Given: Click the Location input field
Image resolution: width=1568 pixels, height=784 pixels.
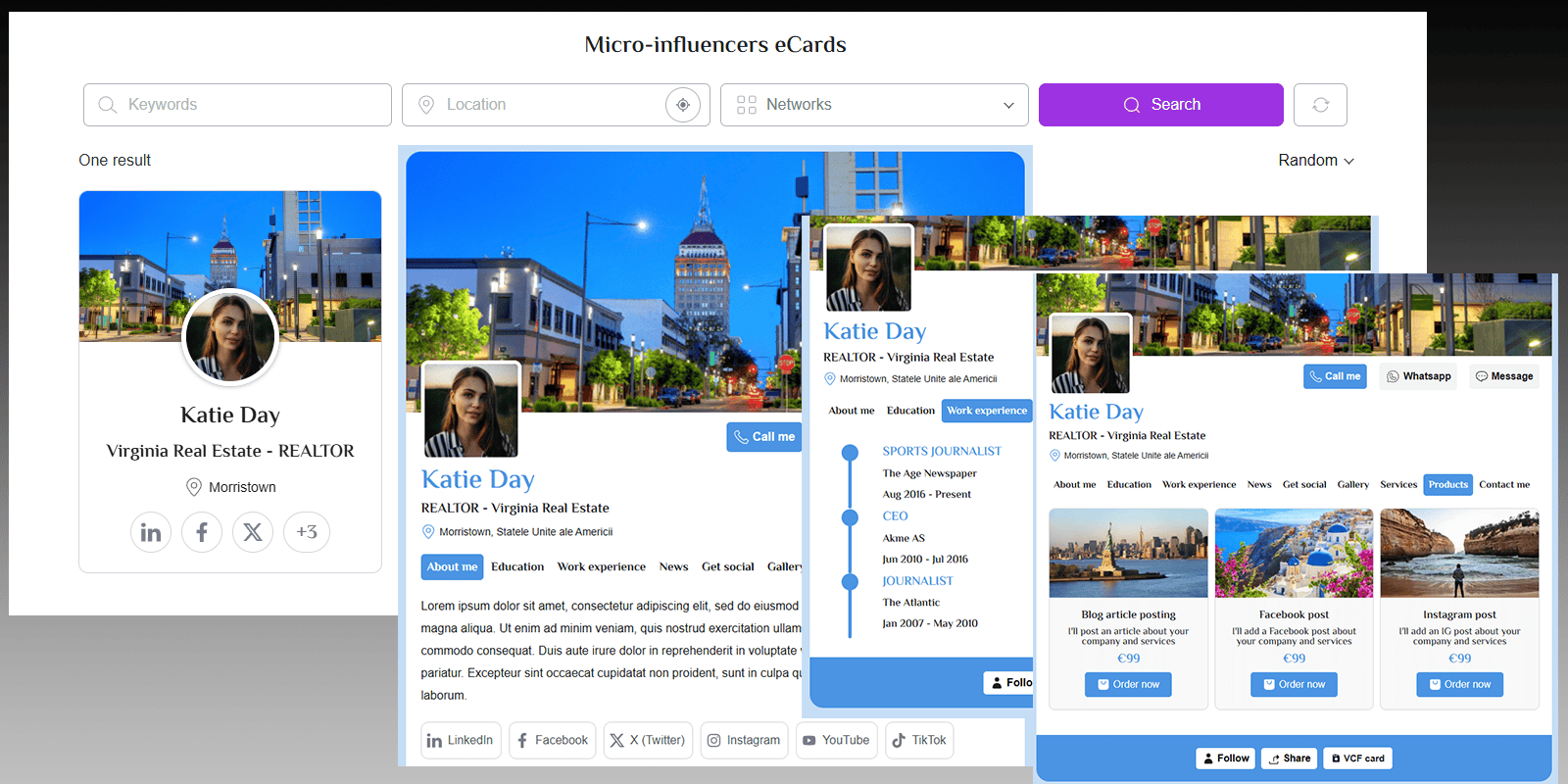Looking at the screenshot, I should click(x=539, y=105).
